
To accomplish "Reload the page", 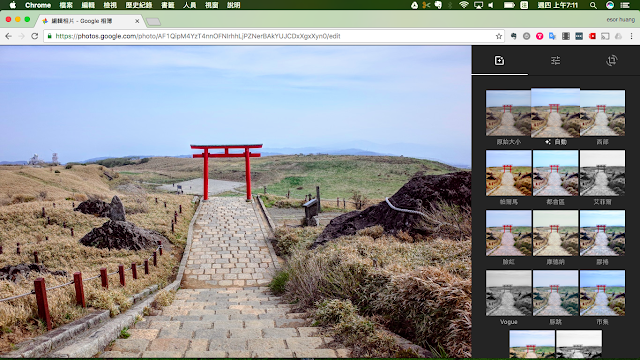I will tap(35, 36).
